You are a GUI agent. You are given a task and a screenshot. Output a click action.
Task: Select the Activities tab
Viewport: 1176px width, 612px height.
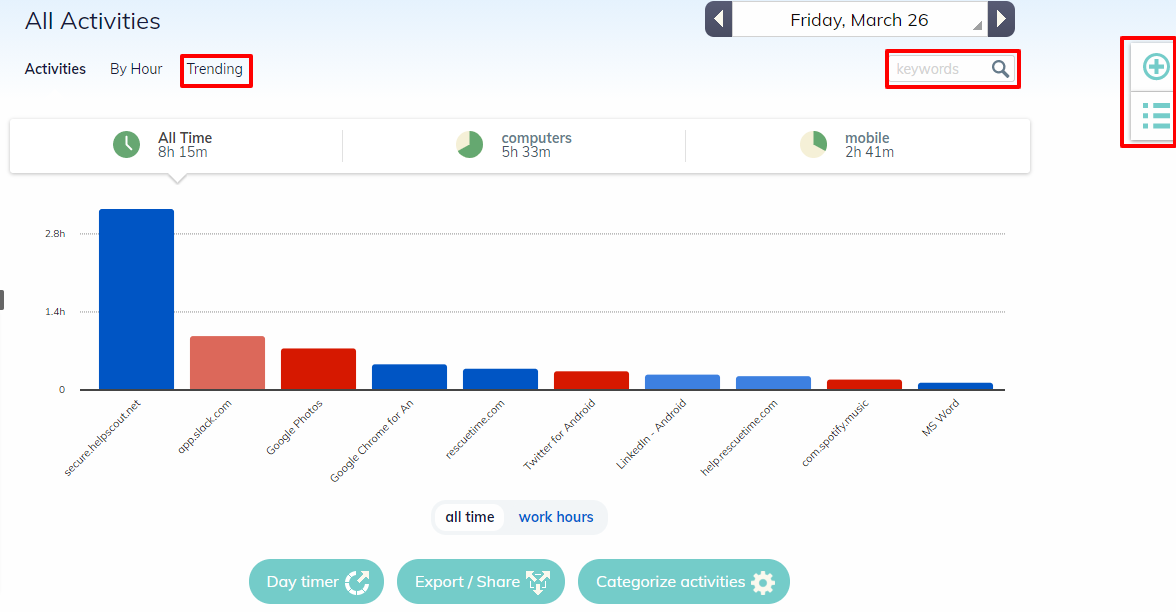click(55, 68)
